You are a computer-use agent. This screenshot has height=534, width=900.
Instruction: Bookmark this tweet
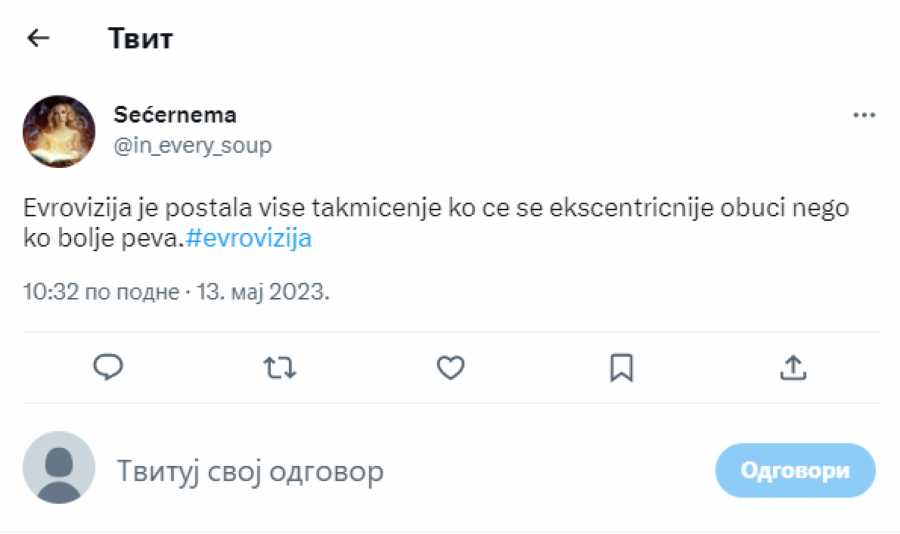click(x=621, y=367)
